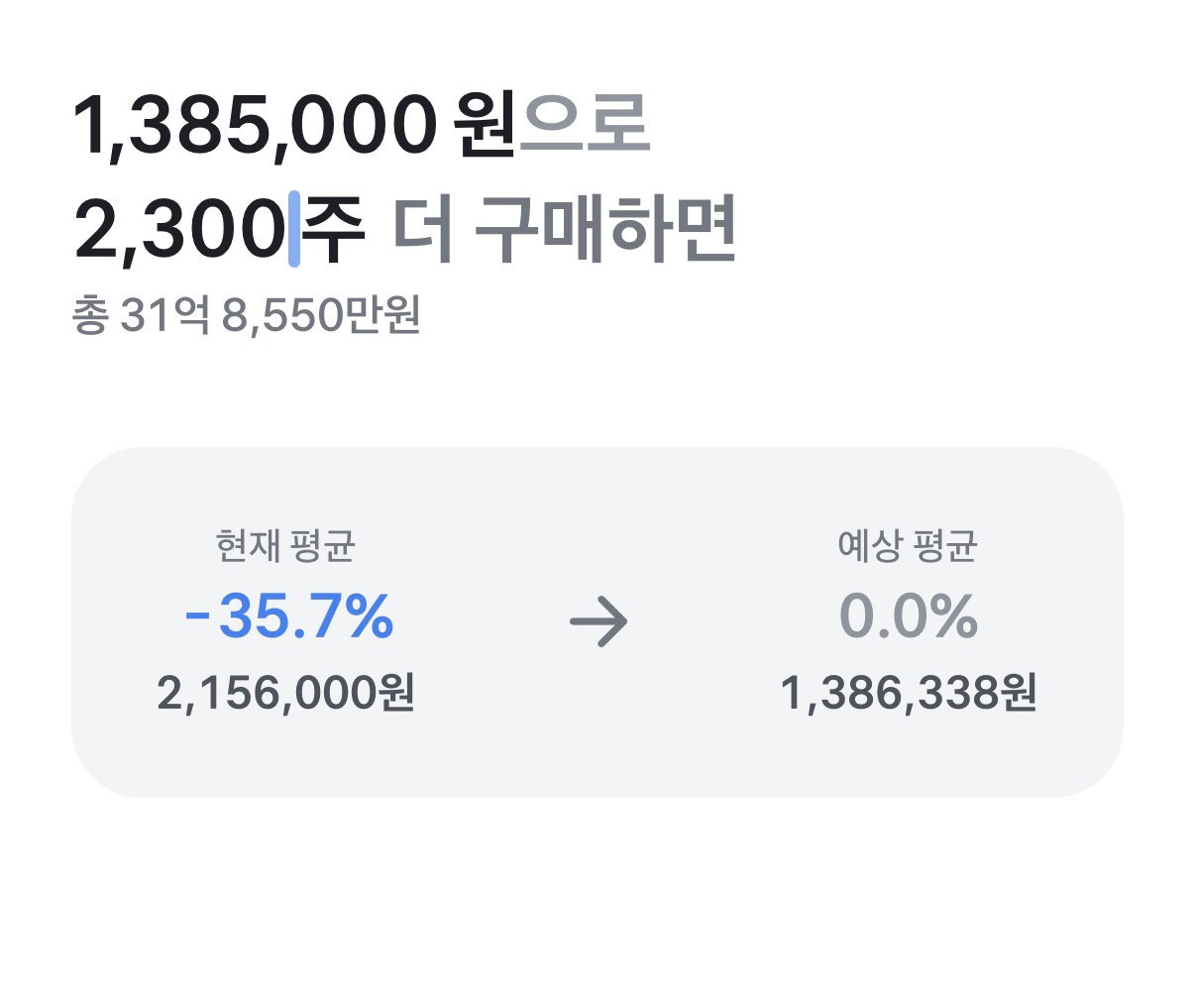Tap the 현재 평균 label
Viewport: 1195px width, 1008px height.
[285, 546]
